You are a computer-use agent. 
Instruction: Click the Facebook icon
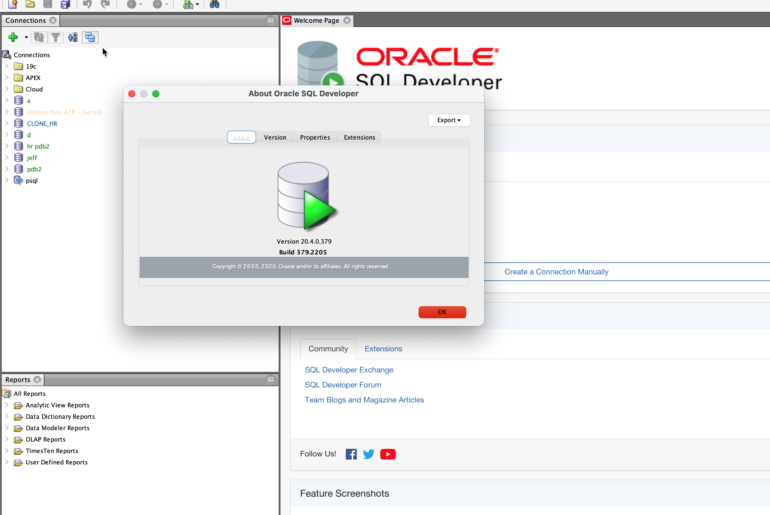click(351, 454)
